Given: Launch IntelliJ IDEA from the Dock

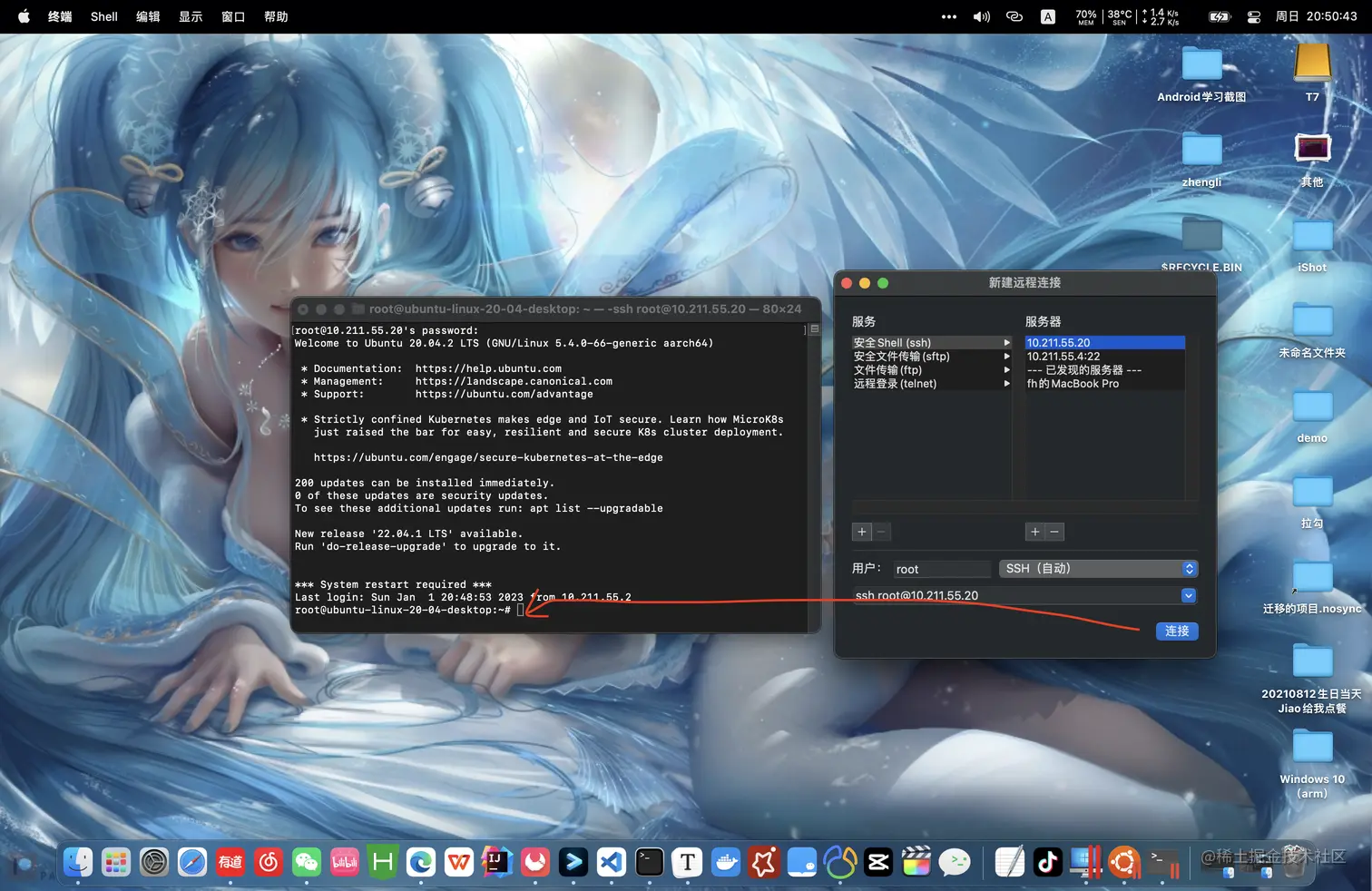Looking at the screenshot, I should (x=496, y=862).
